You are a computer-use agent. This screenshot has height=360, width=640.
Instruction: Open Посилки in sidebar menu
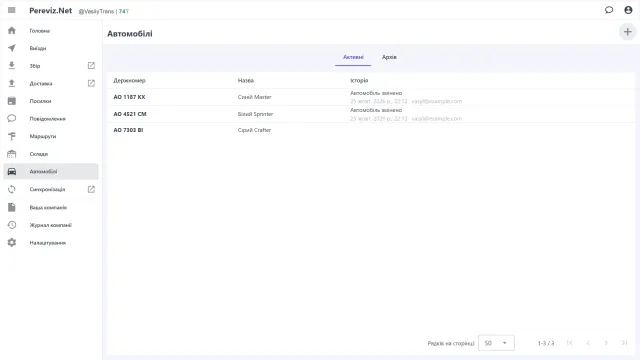[51, 101]
